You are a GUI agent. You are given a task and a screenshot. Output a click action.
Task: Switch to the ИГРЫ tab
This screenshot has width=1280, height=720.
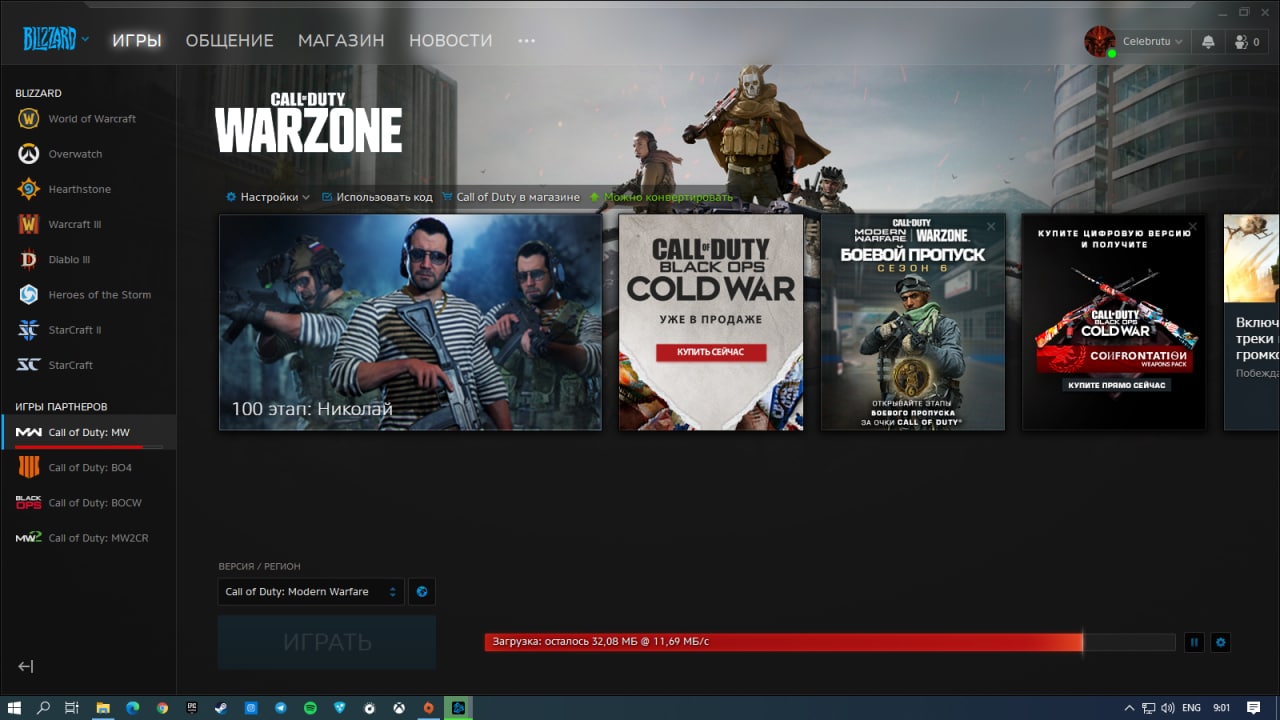(x=137, y=41)
